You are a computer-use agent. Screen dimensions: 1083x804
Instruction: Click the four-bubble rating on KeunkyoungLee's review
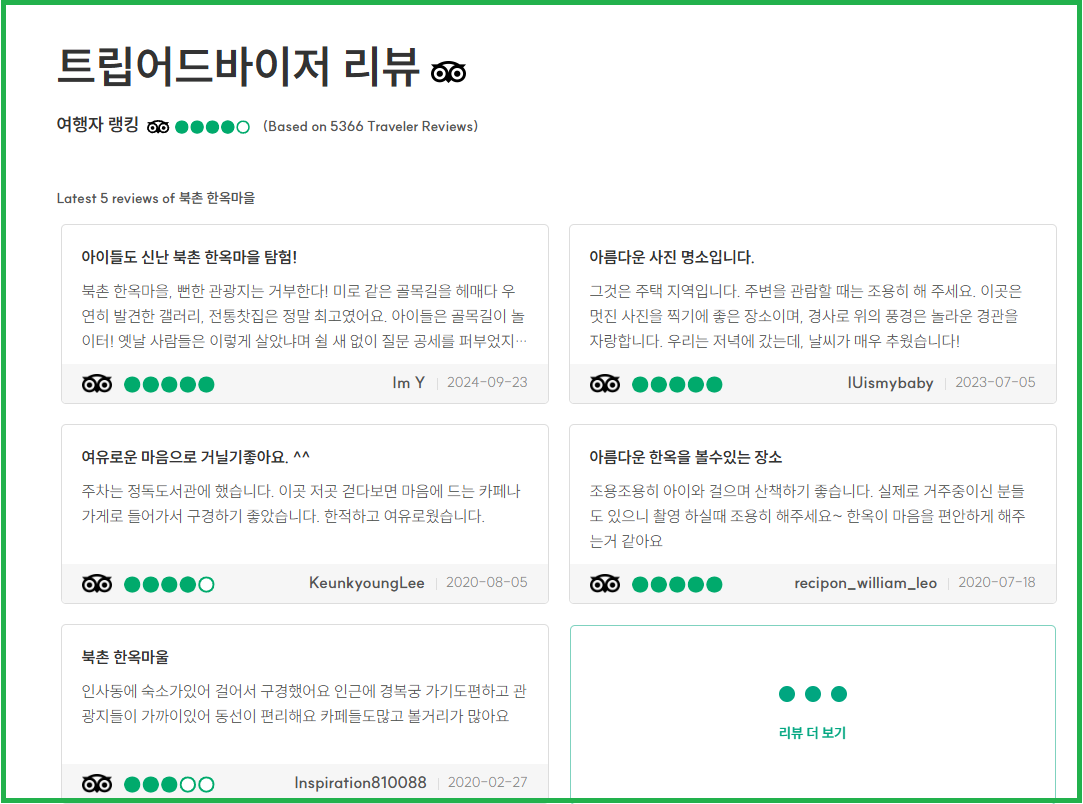[169, 582]
